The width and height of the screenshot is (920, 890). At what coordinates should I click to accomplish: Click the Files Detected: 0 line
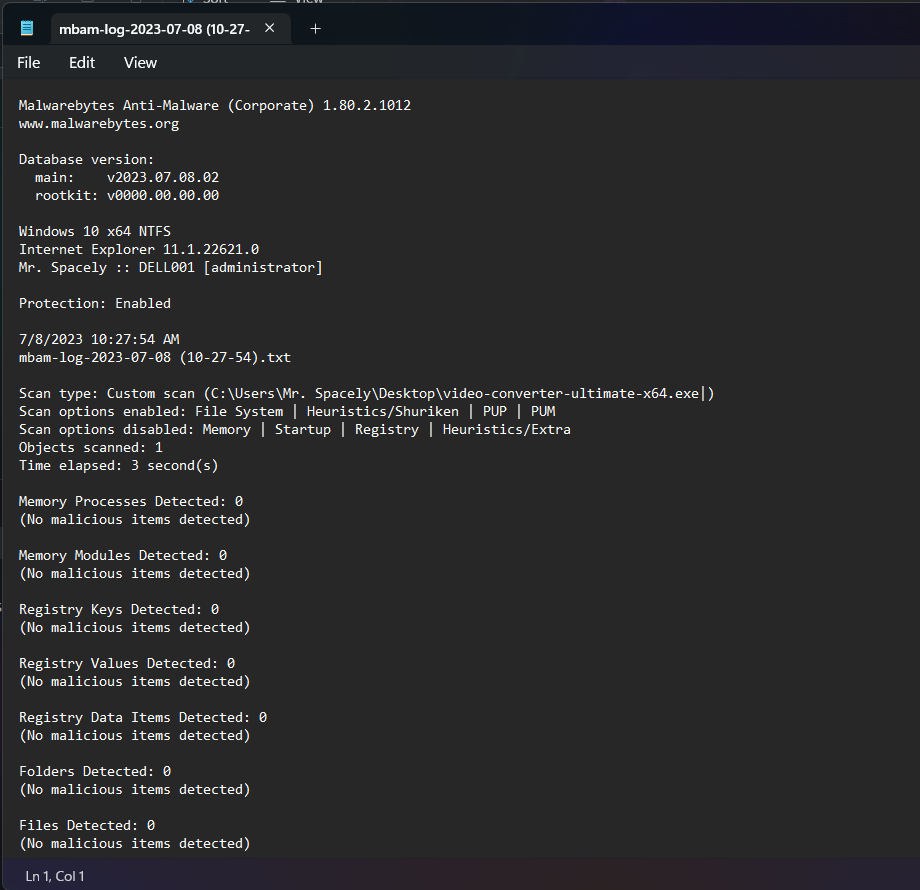[87, 825]
